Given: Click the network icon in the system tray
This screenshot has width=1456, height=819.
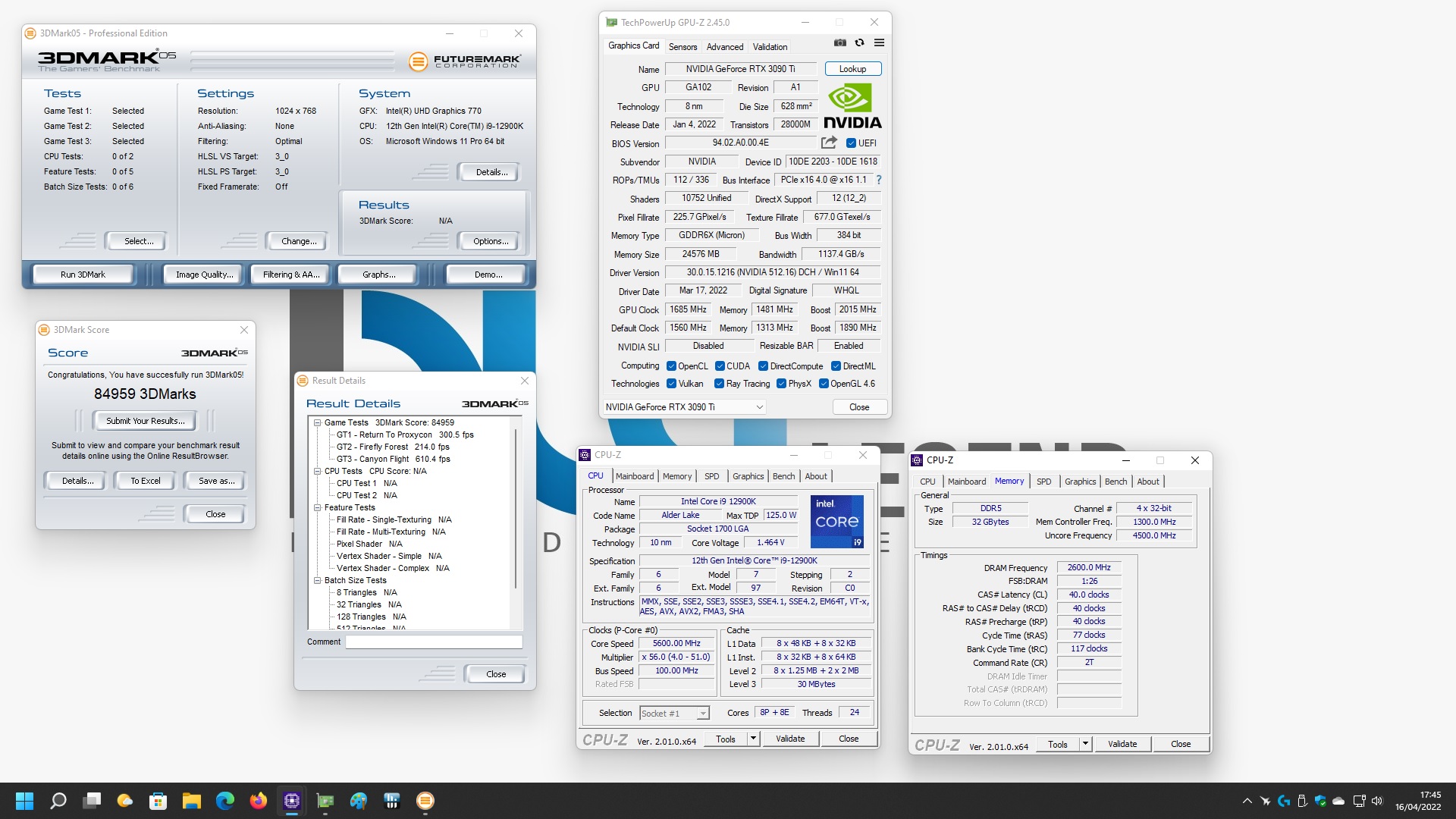Looking at the screenshot, I should [x=1359, y=801].
